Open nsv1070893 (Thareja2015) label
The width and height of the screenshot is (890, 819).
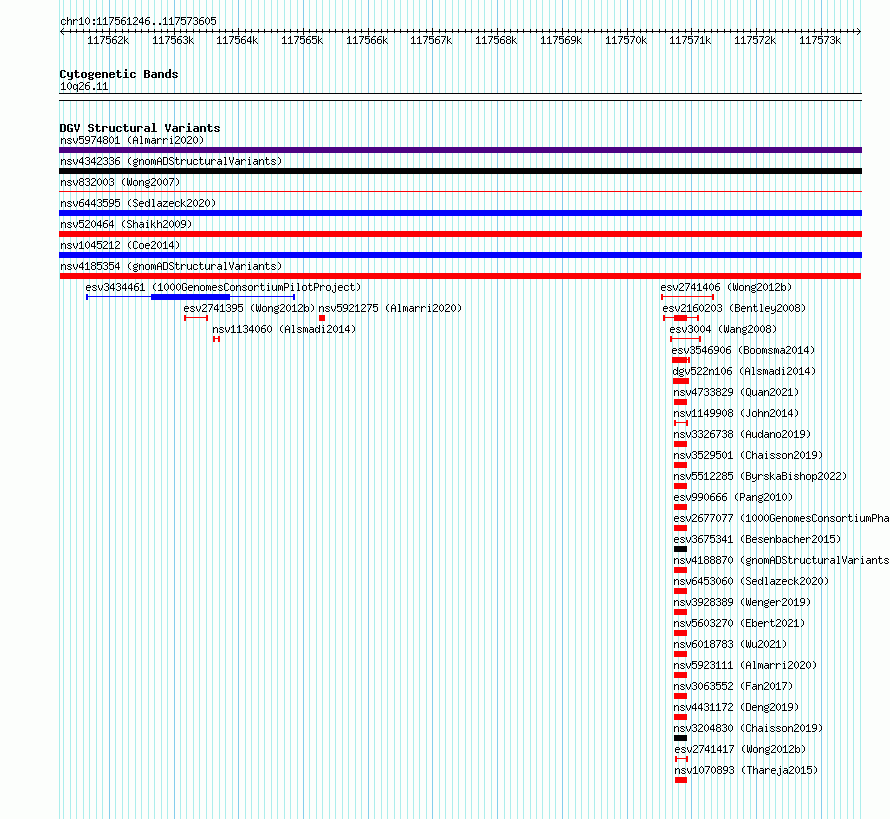tap(746, 770)
